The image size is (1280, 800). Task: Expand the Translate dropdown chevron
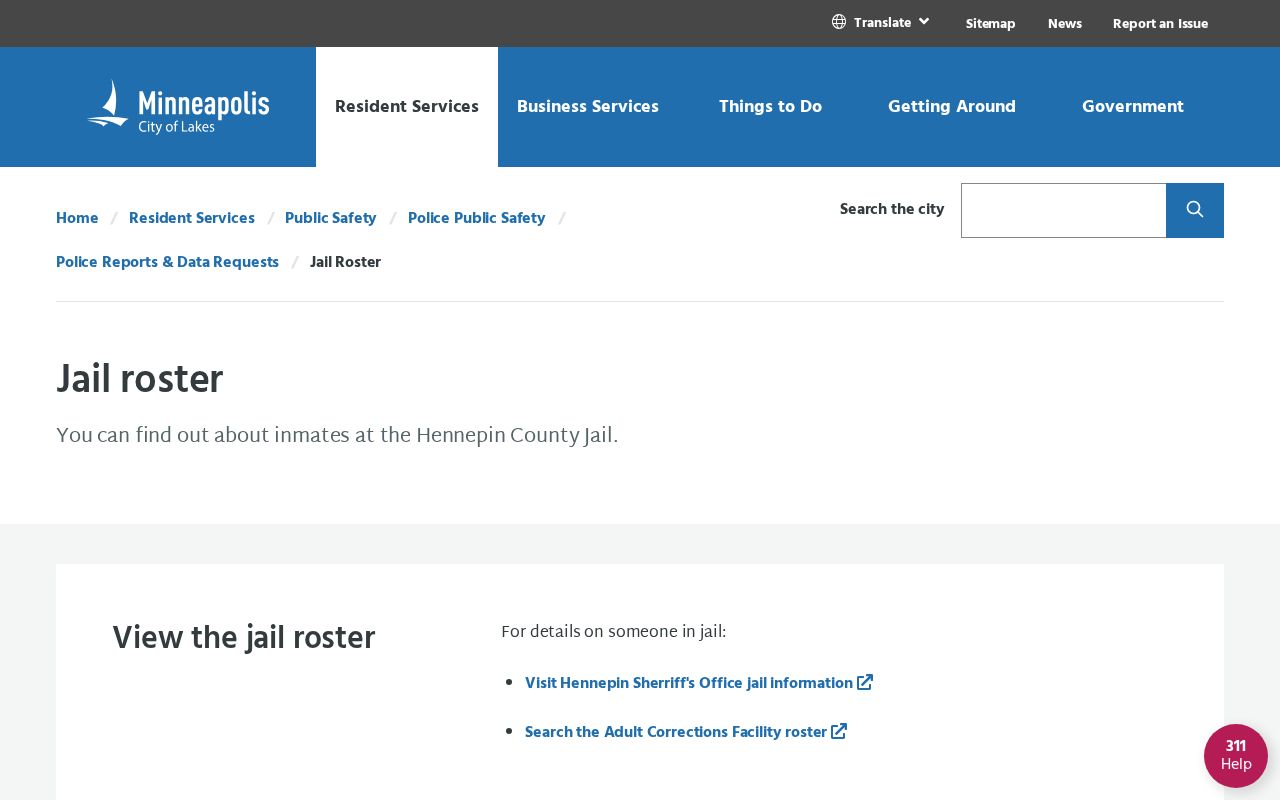pyautogui.click(x=924, y=21)
